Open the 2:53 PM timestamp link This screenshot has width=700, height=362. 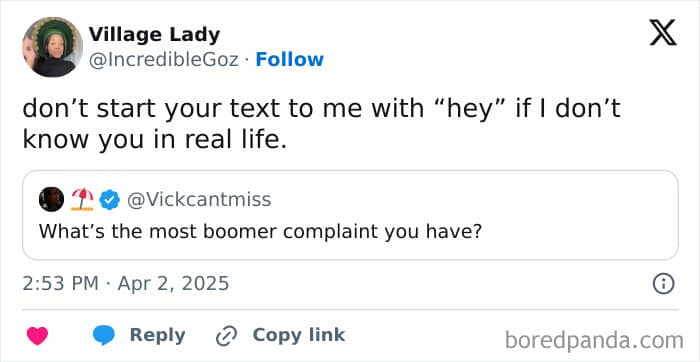[x=61, y=284]
